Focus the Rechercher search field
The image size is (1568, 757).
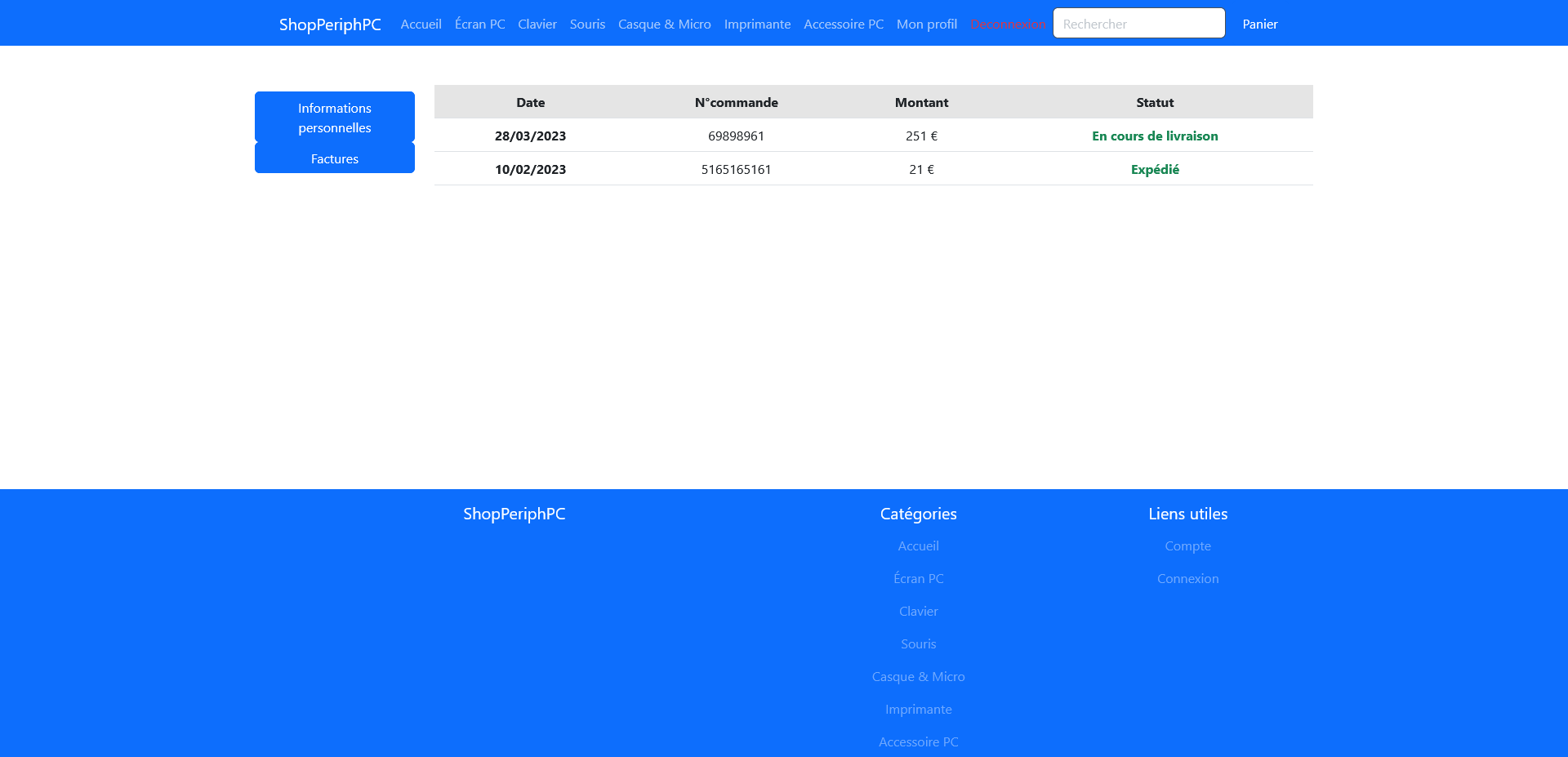point(1139,23)
